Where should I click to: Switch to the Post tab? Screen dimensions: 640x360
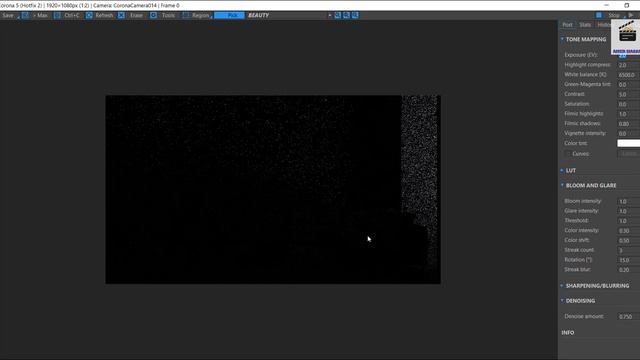[567, 25]
